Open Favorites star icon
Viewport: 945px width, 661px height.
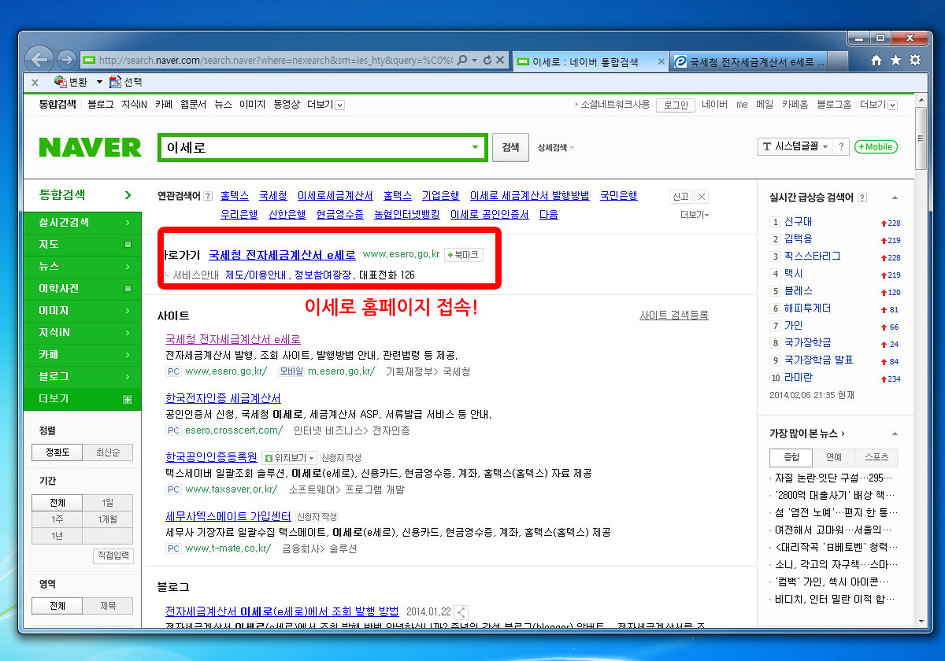[x=896, y=60]
